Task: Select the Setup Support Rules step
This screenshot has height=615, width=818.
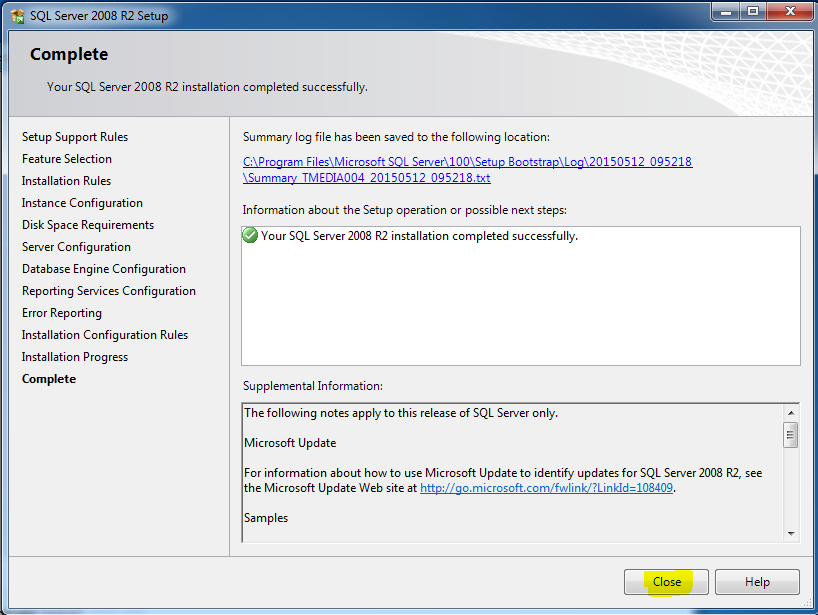Action: (x=75, y=137)
